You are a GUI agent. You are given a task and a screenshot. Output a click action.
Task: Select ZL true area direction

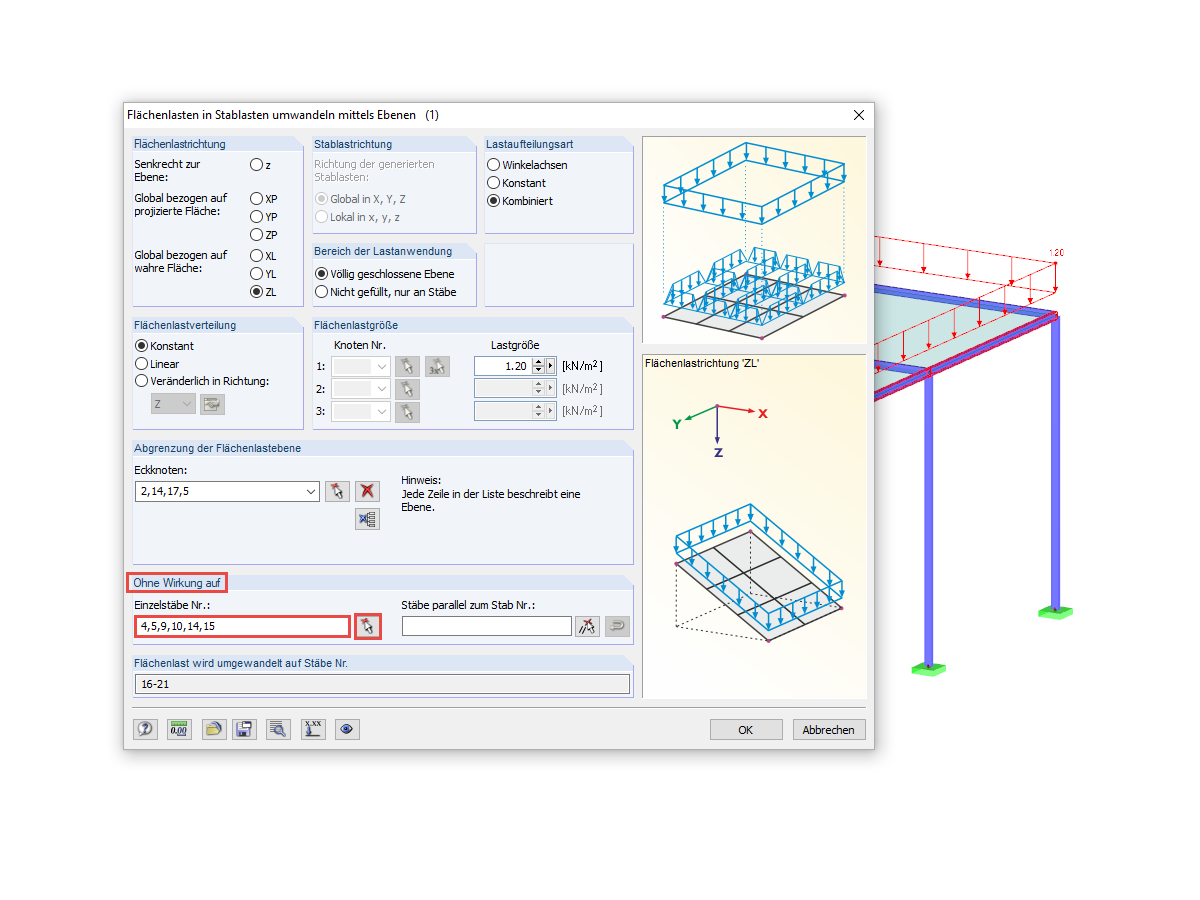[x=257, y=292]
